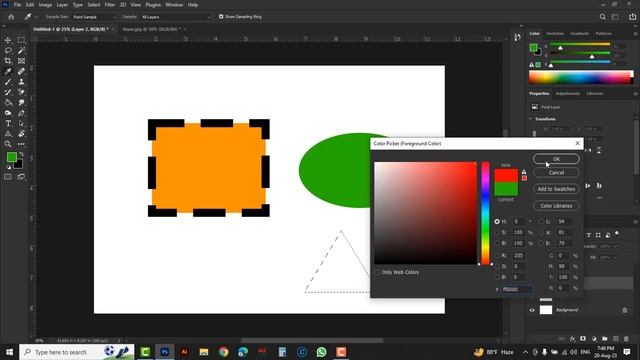Toggle the Show Sampling Ring checkbox
The image size is (640, 360).
[x=221, y=17]
